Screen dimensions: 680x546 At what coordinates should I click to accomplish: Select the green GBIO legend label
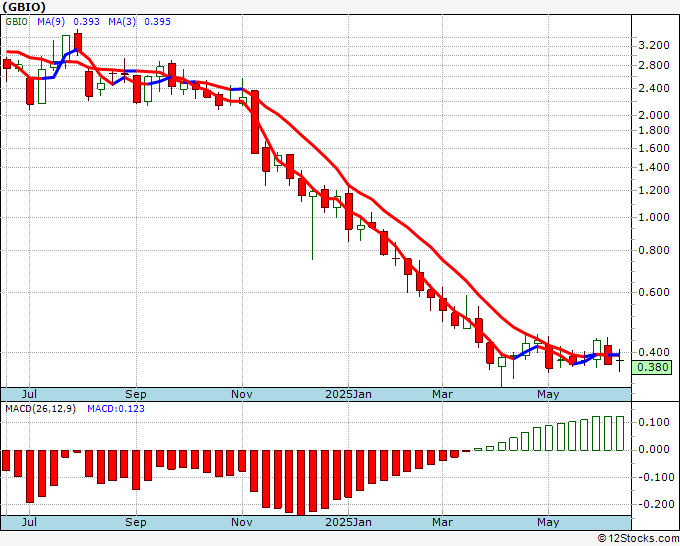coord(16,22)
